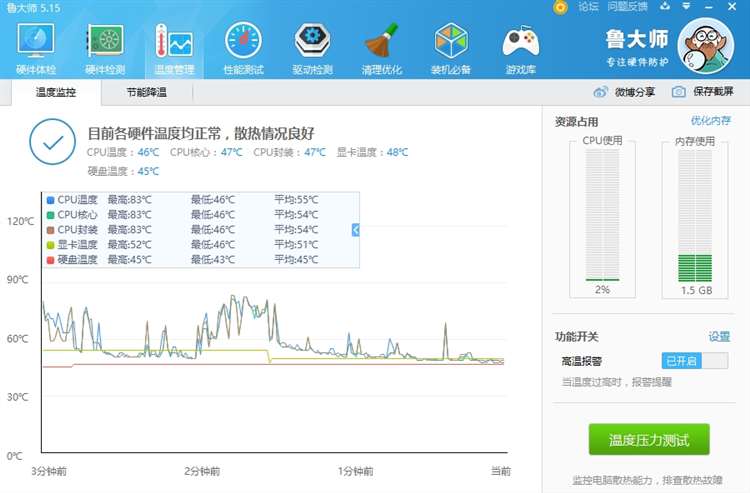750x493 pixels.
Task: Select the 性能测试 performance test icon
Action: click(243, 47)
